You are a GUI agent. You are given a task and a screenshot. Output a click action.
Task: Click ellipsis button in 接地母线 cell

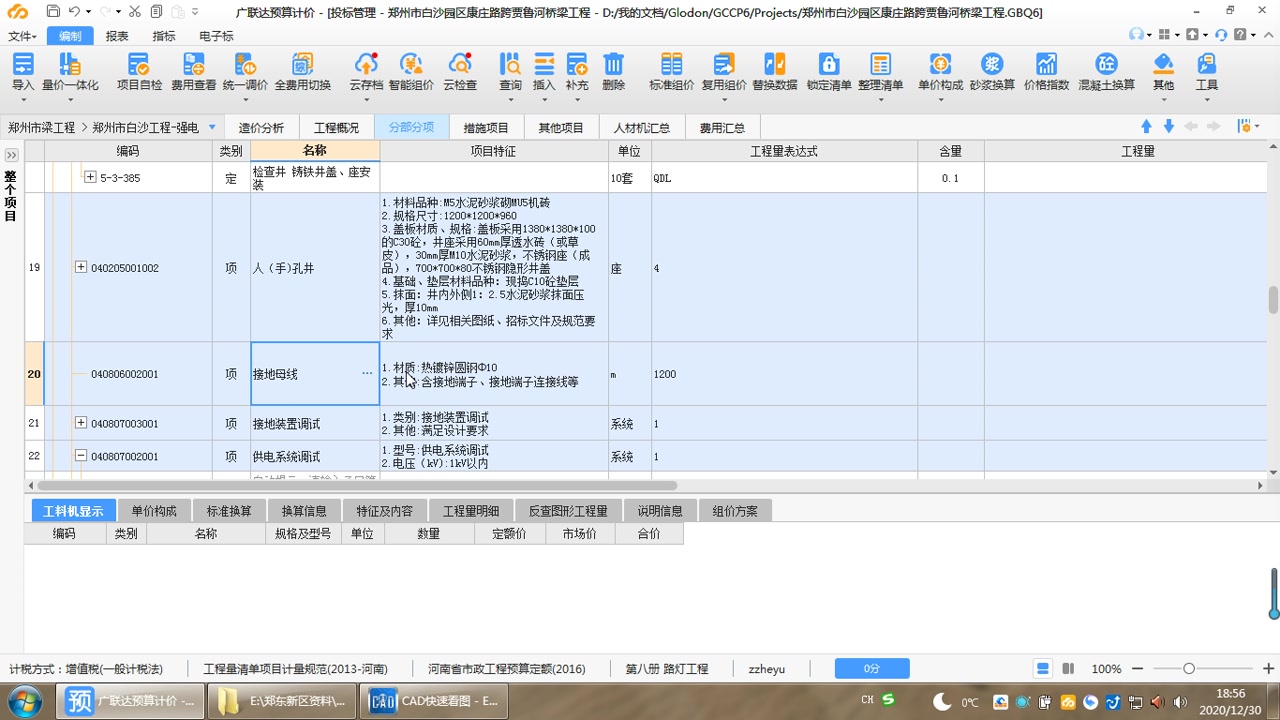point(367,373)
